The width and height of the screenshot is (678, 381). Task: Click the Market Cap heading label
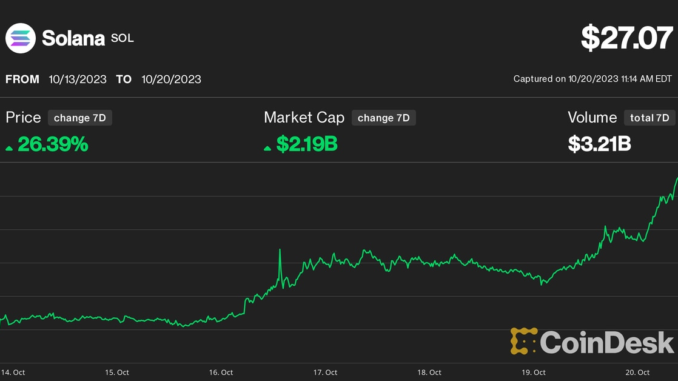(x=304, y=118)
